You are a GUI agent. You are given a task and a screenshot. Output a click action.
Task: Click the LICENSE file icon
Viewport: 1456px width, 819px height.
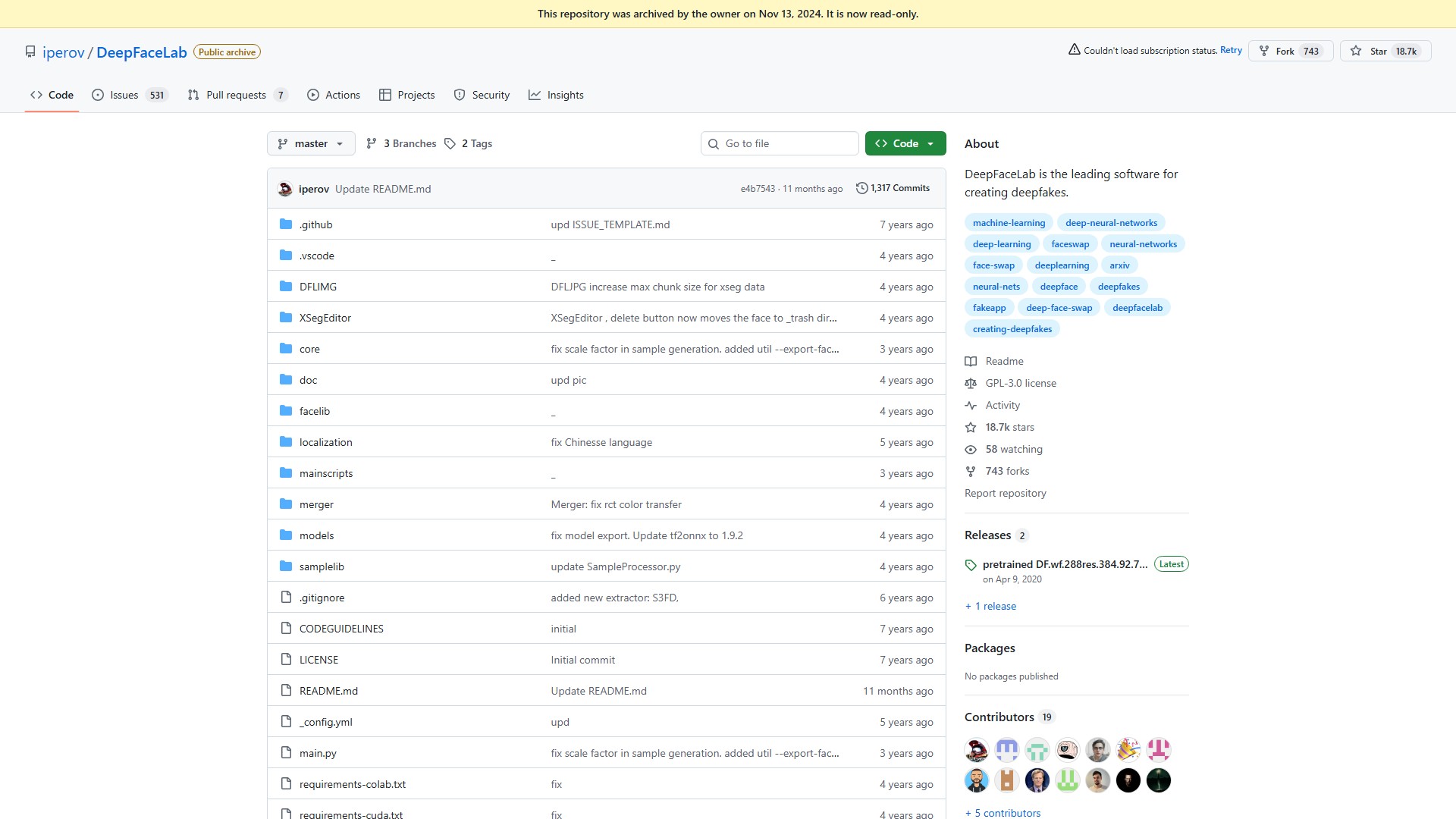pos(286,660)
